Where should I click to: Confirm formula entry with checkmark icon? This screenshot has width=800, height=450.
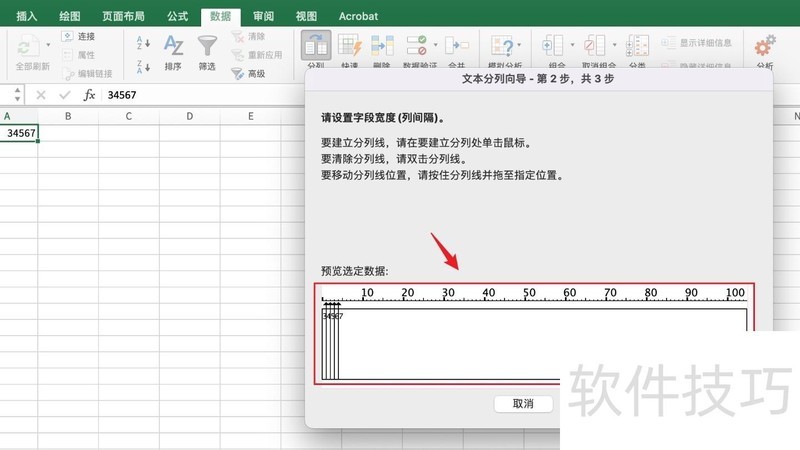(65, 95)
